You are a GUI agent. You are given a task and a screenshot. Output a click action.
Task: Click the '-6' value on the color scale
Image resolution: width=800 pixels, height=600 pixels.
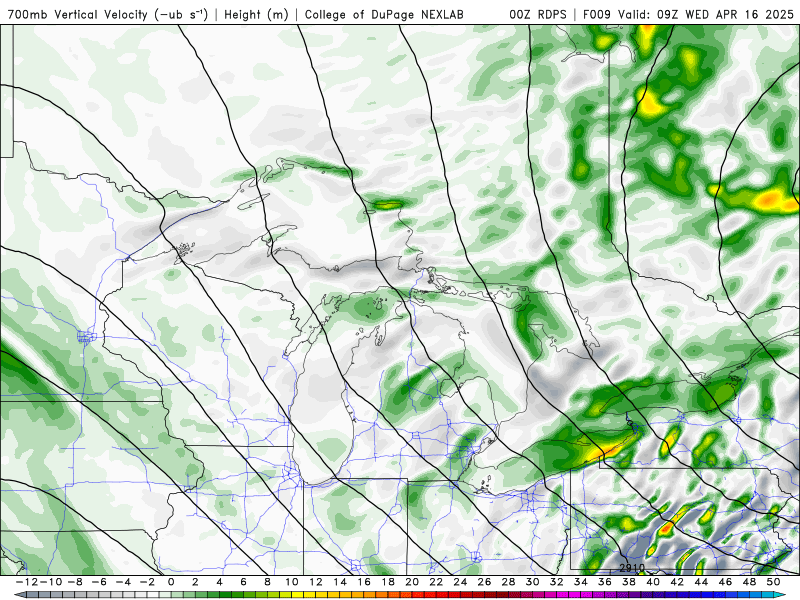tap(99, 582)
